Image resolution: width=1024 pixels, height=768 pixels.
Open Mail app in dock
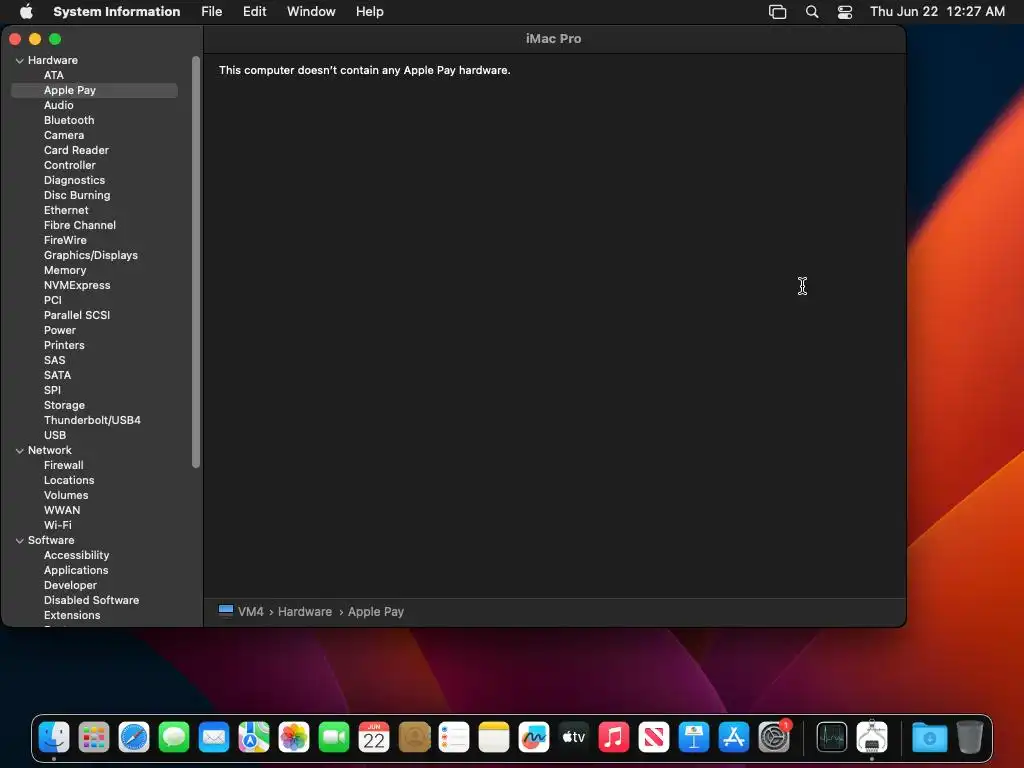214,737
